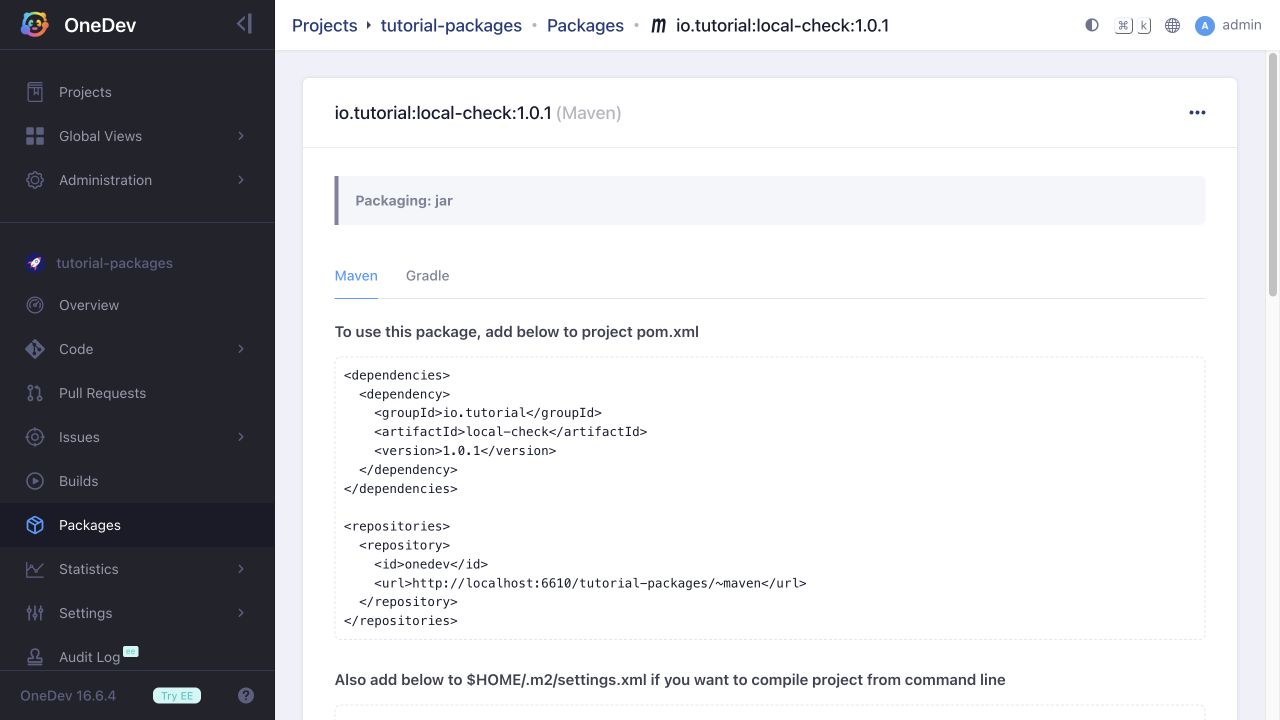Click the Packages cube icon
The height and width of the screenshot is (720, 1280).
(35, 525)
